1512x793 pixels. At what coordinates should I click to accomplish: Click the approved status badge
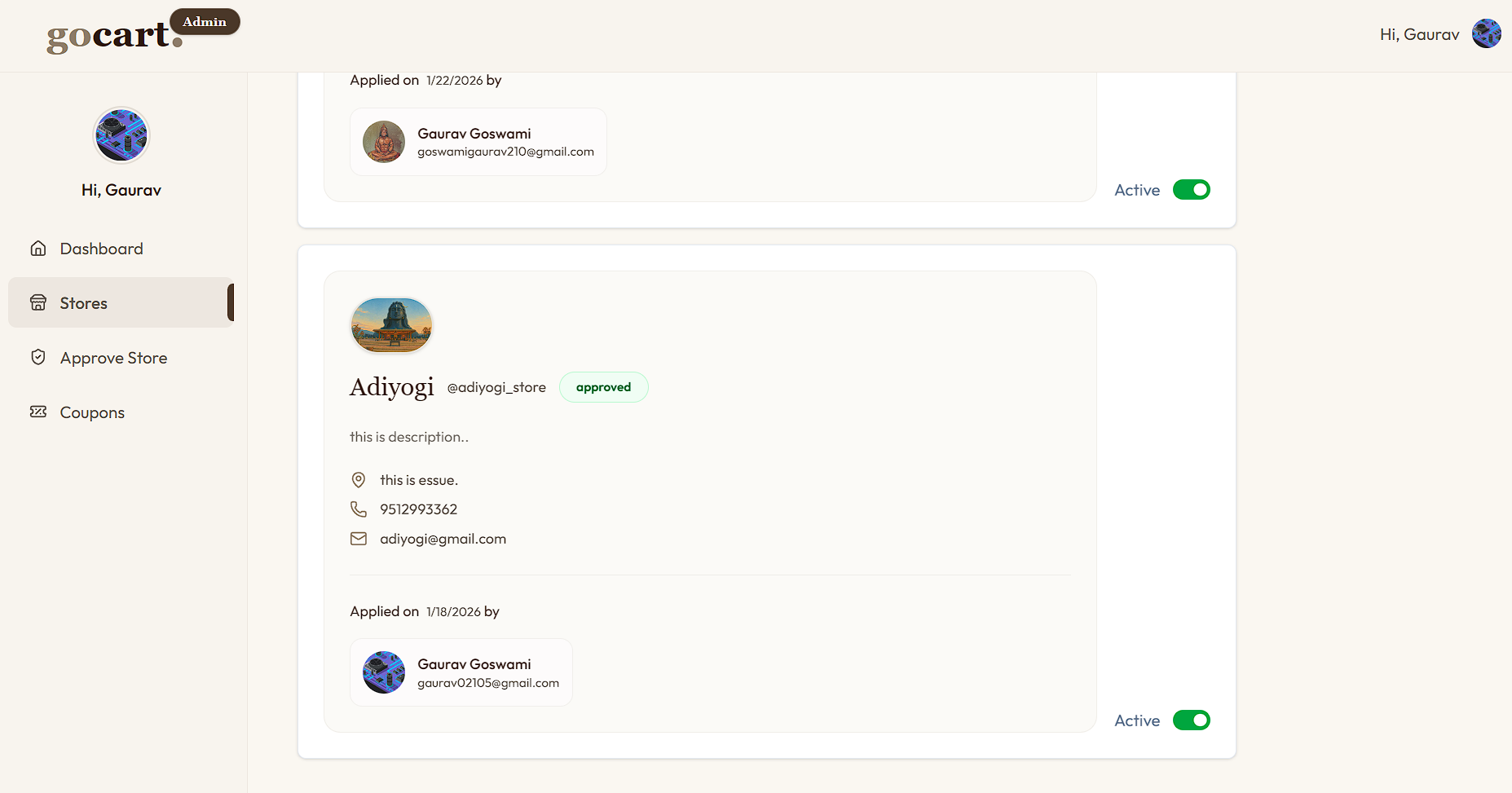[x=603, y=387]
